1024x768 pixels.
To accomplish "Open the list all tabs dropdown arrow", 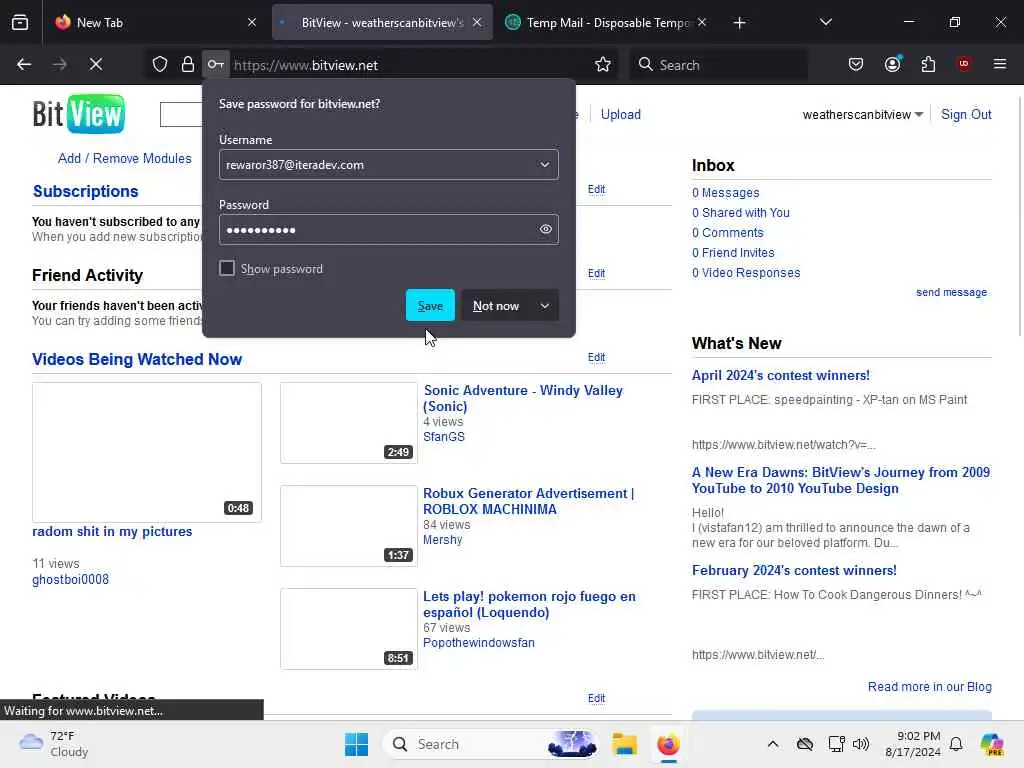I will coord(825,22).
